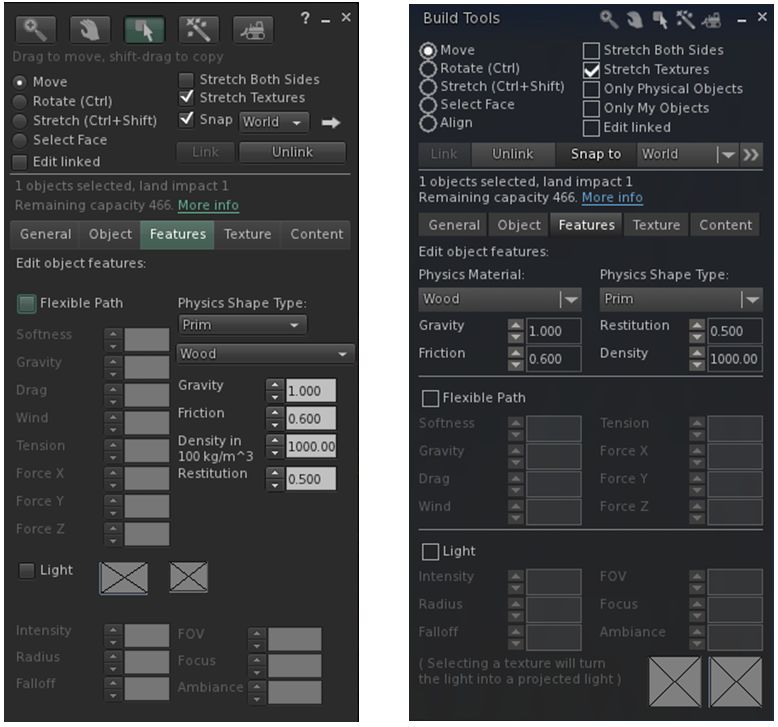Uncheck the Snap checkbox
Image resolution: width=778 pixels, height=727 pixels.
(x=186, y=120)
